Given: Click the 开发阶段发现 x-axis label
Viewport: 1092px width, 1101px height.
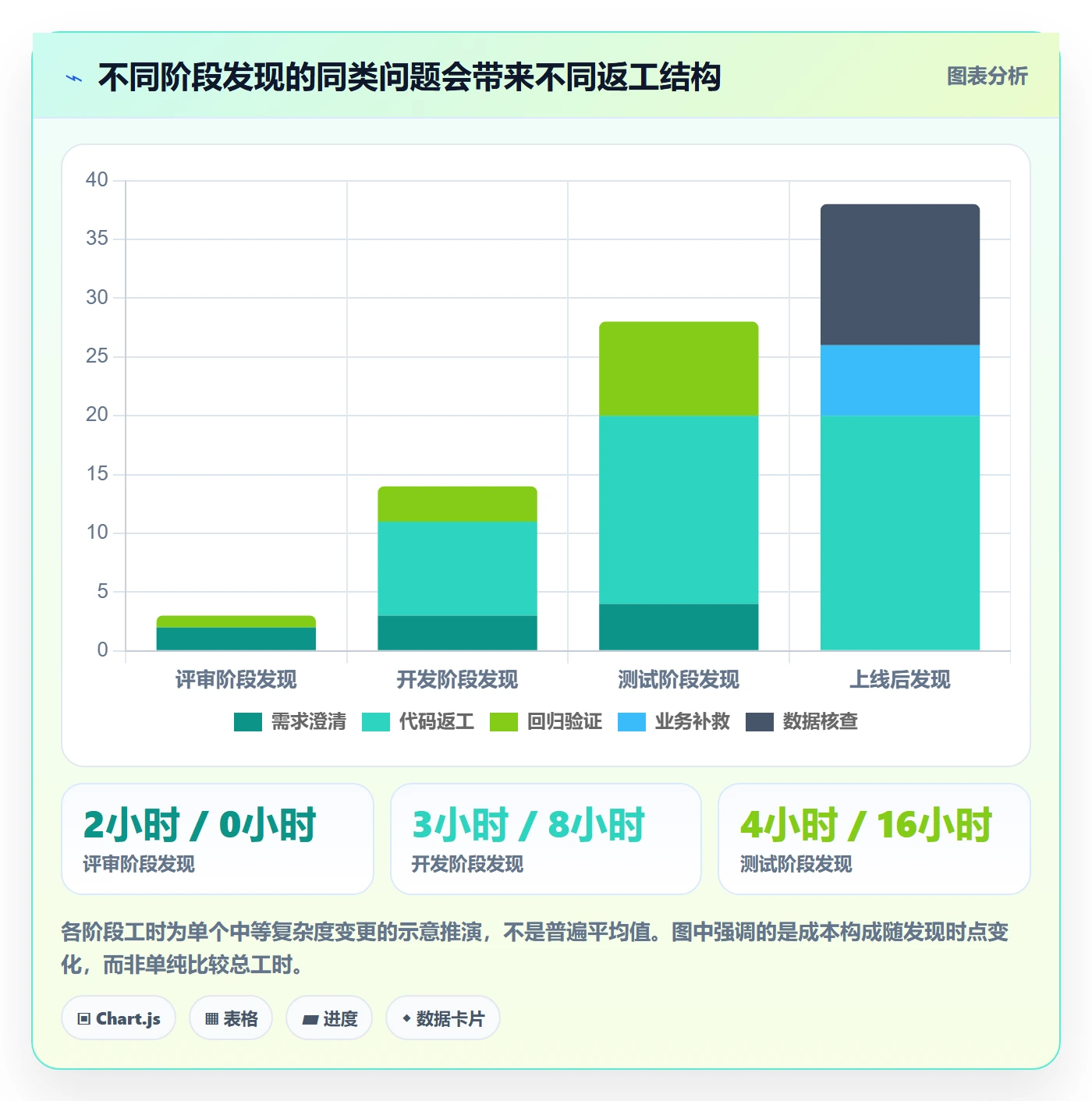Looking at the screenshot, I should pos(458,680).
